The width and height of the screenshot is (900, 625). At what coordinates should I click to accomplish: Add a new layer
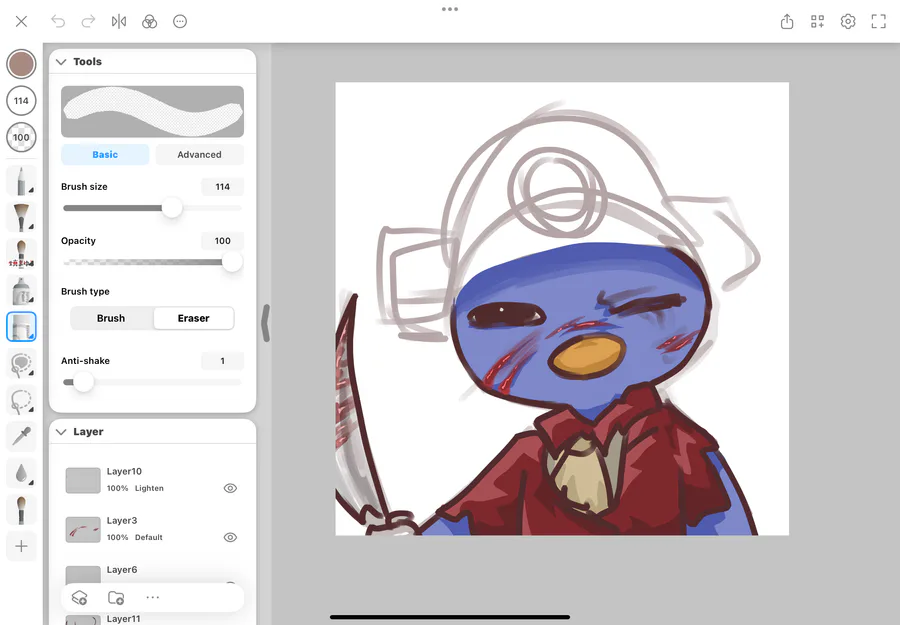(79, 597)
